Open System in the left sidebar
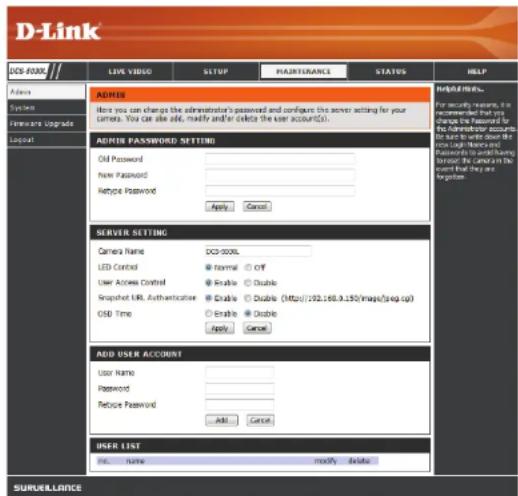This screenshot has height=496, width=518. click(46, 108)
